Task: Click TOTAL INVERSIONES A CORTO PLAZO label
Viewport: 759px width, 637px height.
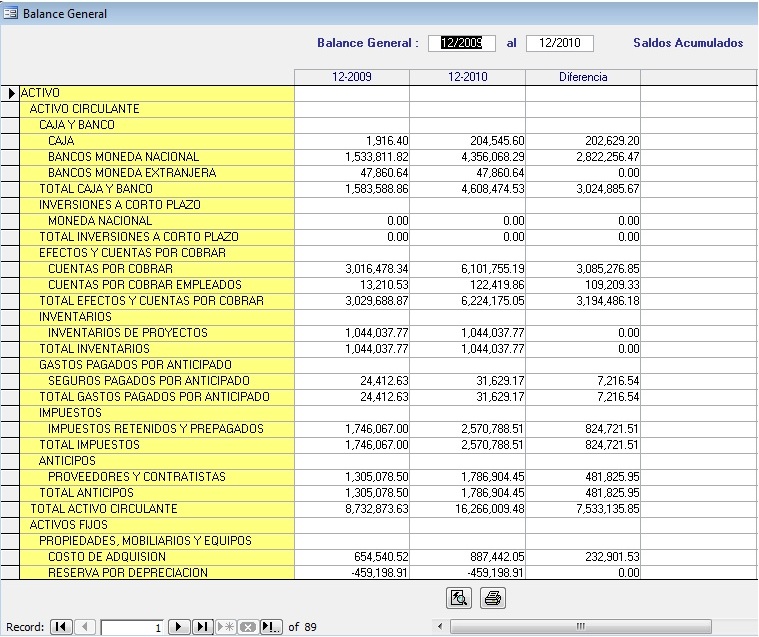Action: [x=139, y=237]
